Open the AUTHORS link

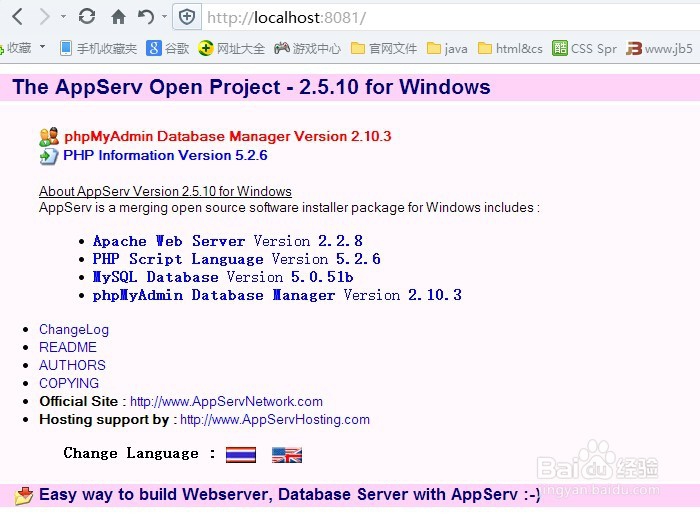pyautogui.click(x=72, y=365)
